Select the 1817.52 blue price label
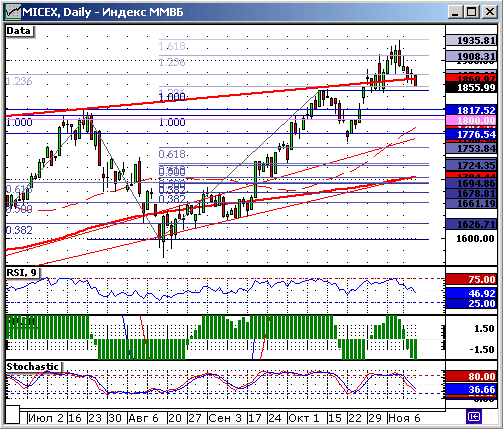This screenshot has width=503, height=429. [471, 110]
